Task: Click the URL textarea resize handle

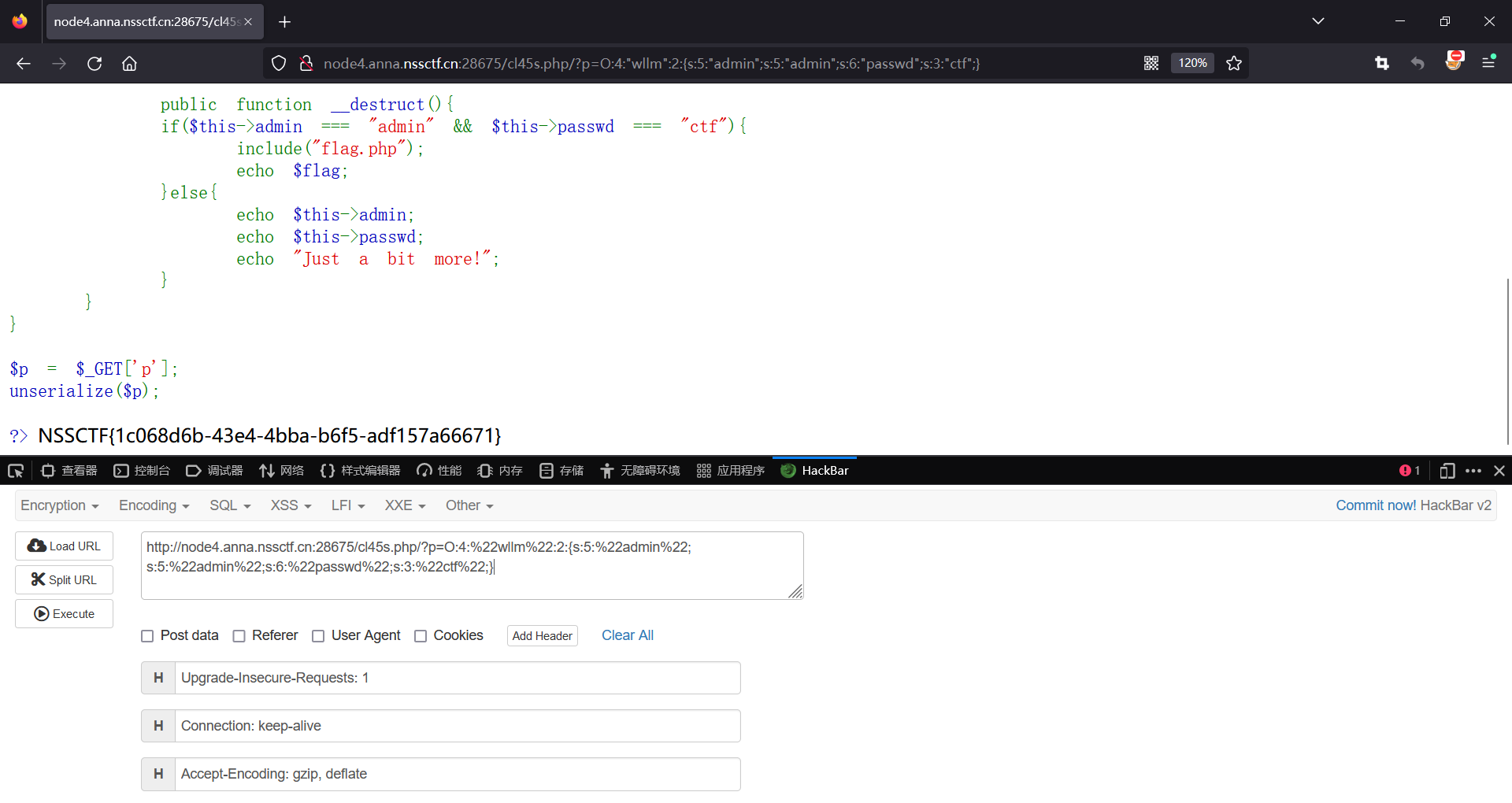Action: tap(795, 592)
